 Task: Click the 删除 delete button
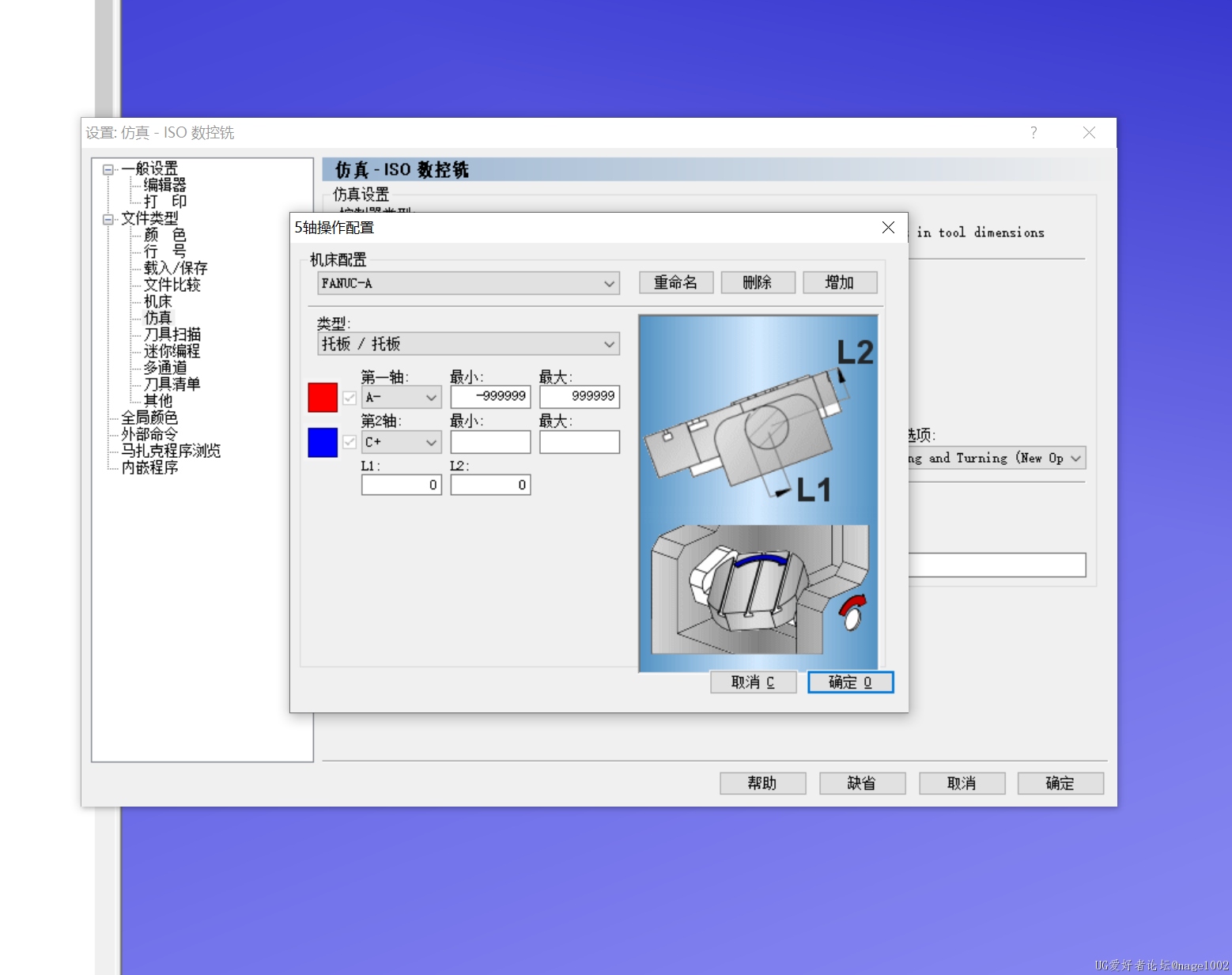click(x=758, y=282)
